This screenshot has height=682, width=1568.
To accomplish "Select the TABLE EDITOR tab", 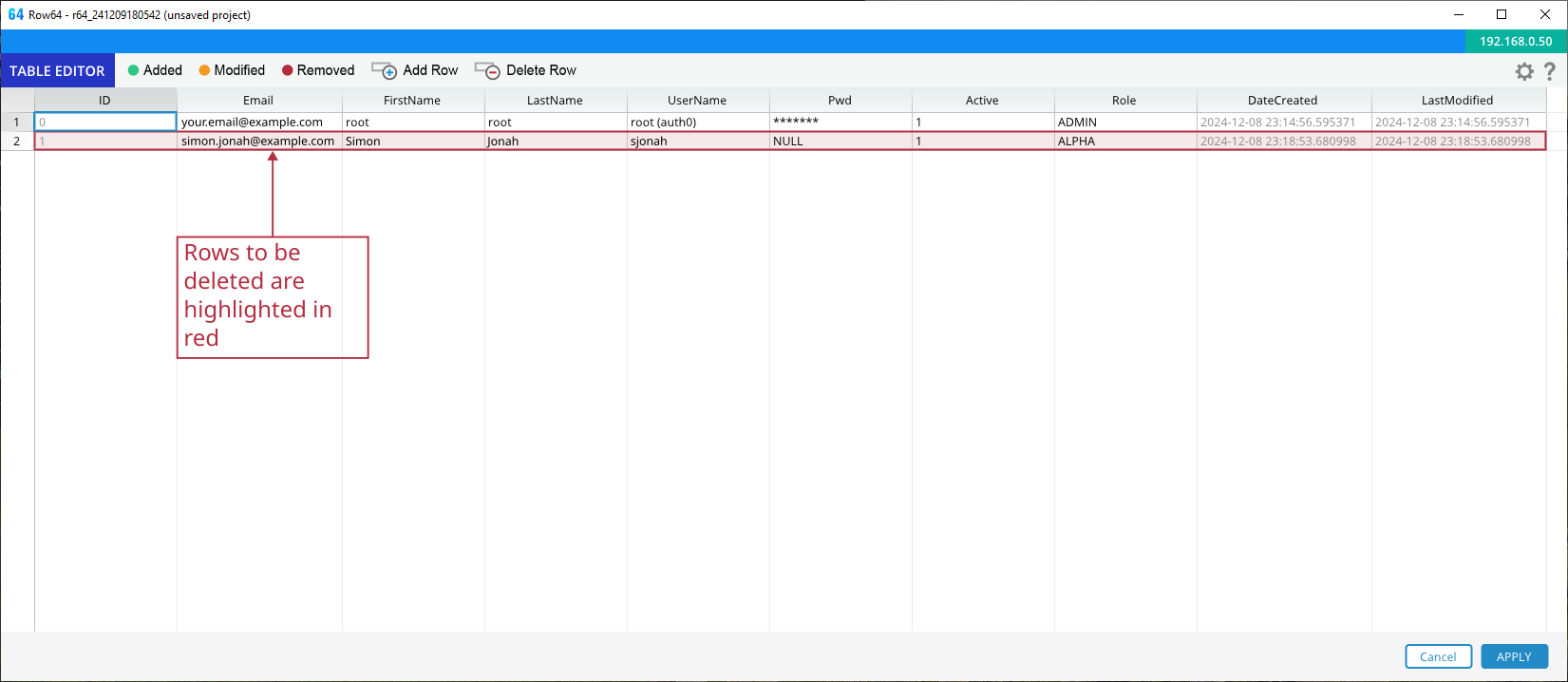I will coord(57,71).
